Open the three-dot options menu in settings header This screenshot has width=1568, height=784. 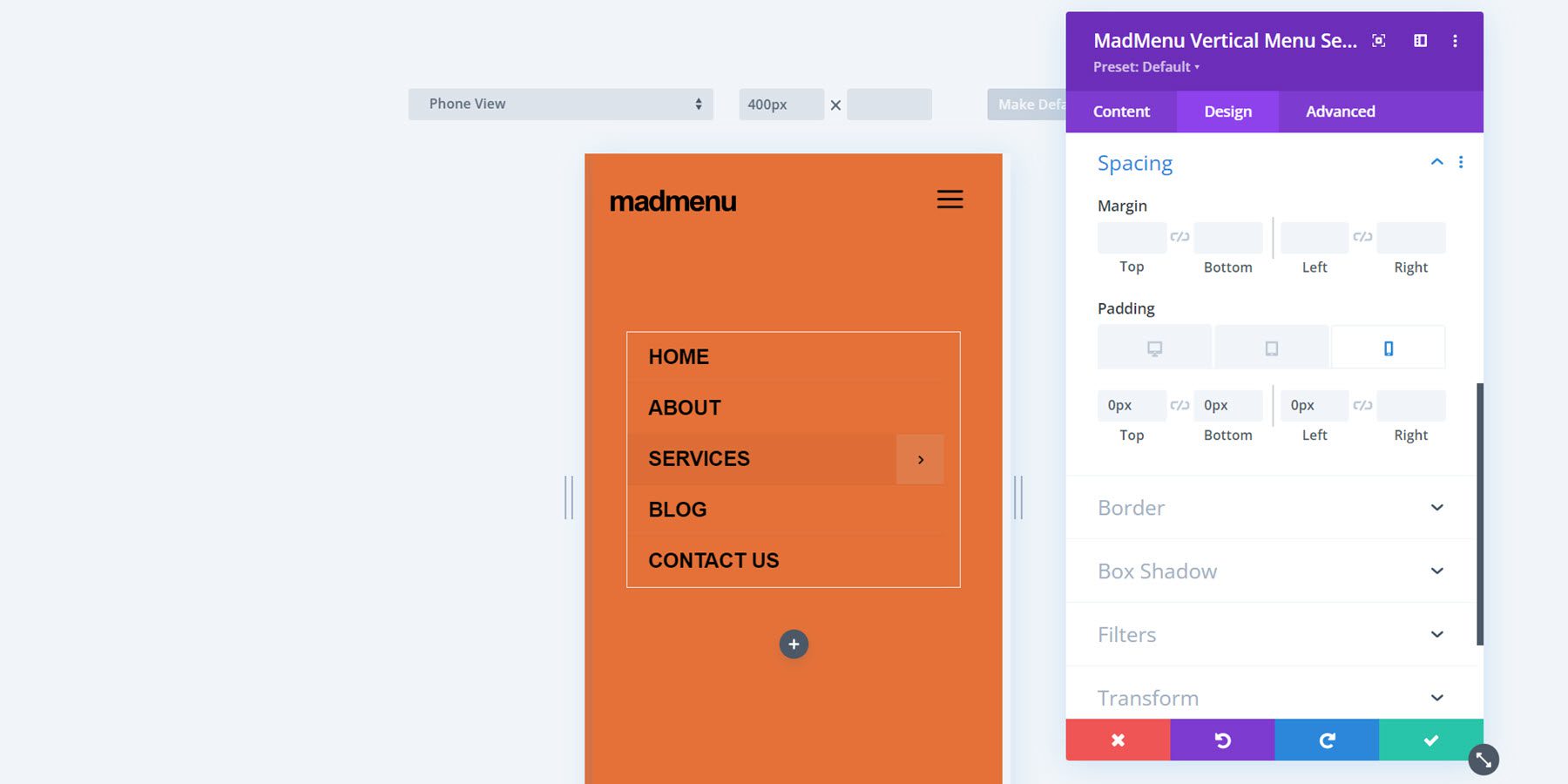(x=1455, y=40)
